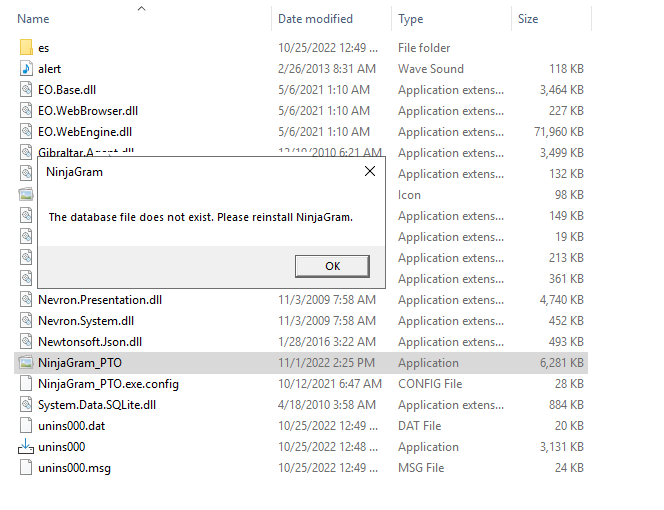Select the unins000.dat file name

[72, 426]
